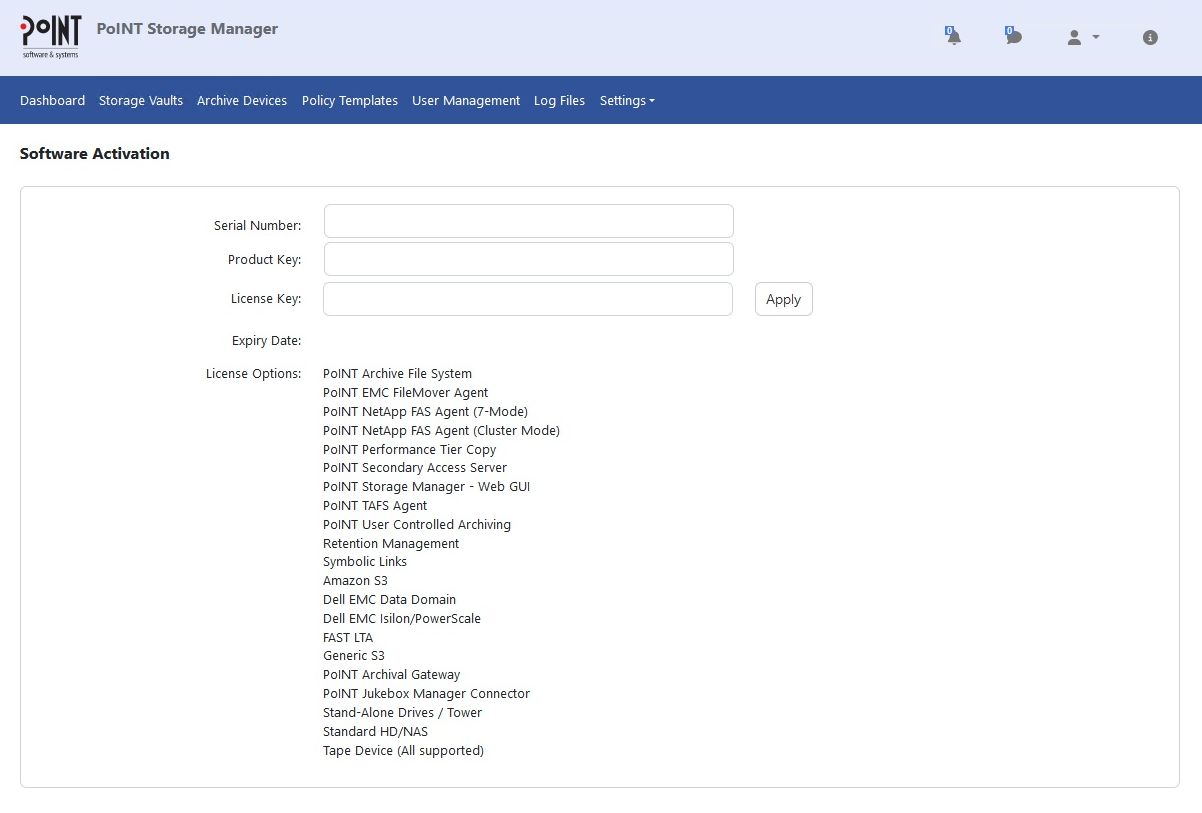Image resolution: width=1202 pixels, height=813 pixels.
Task: Open the Archive Devices menu item
Action: tap(242, 100)
